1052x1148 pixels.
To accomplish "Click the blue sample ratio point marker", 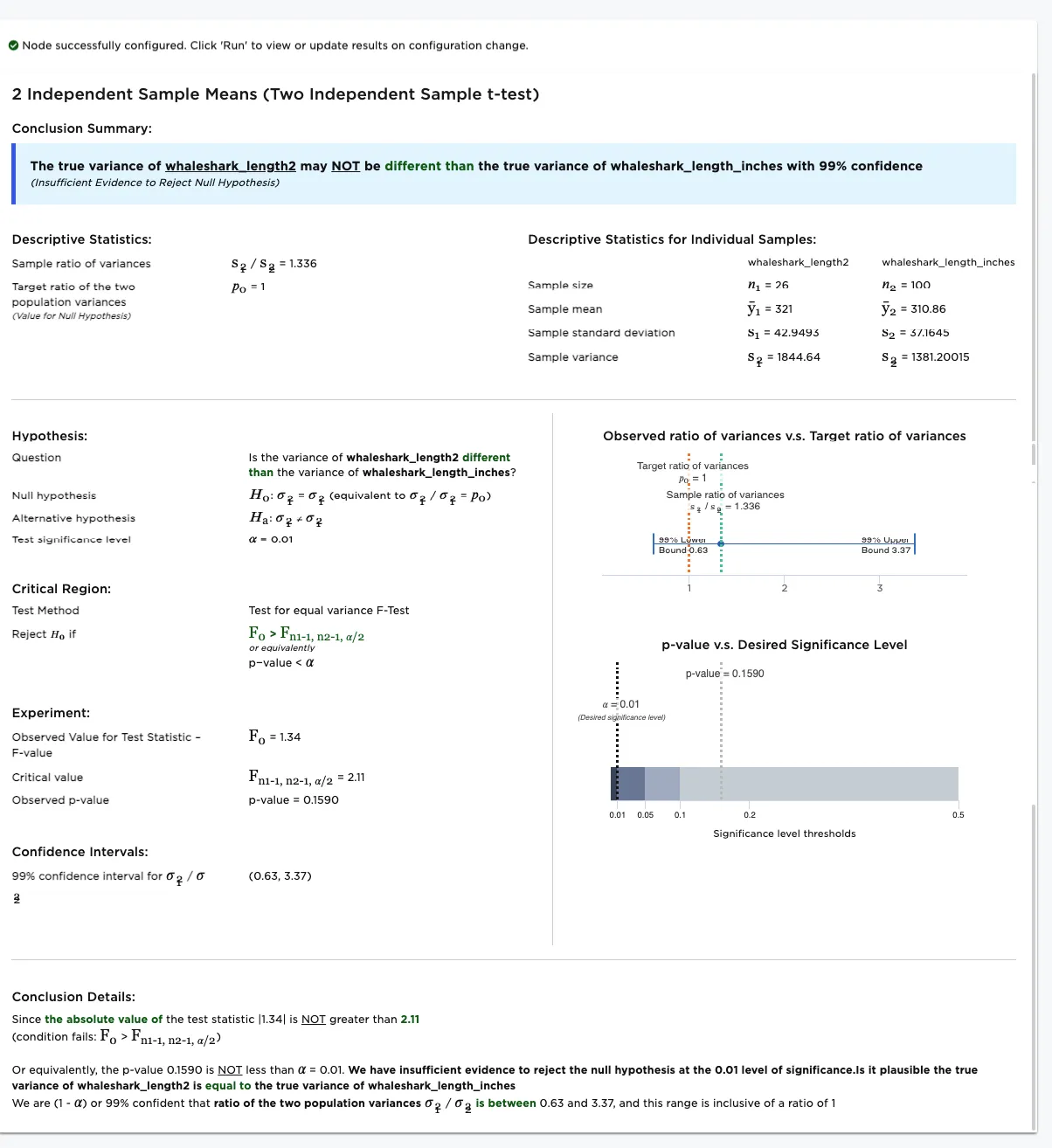I will [721, 543].
